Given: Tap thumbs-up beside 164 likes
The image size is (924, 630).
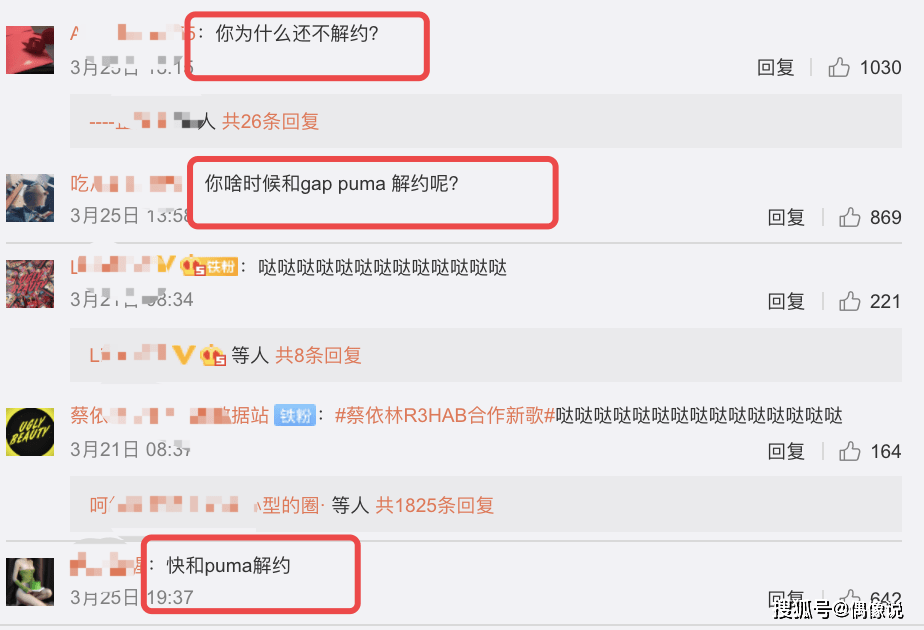Looking at the screenshot, I should tap(849, 451).
